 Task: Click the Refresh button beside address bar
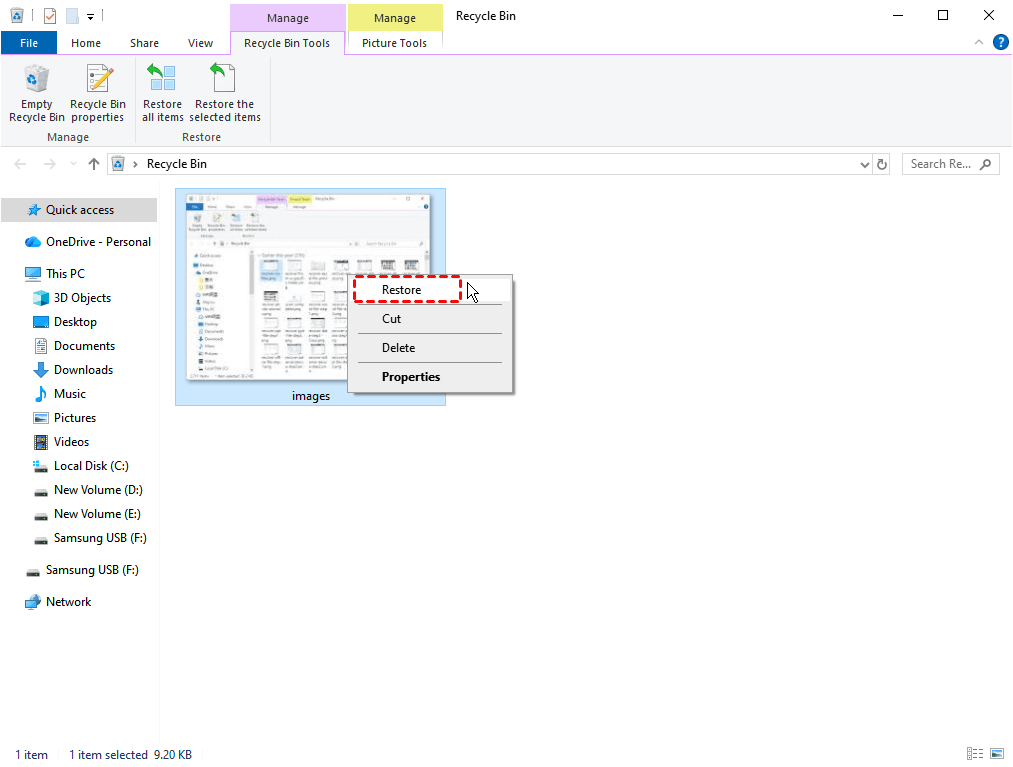point(882,164)
